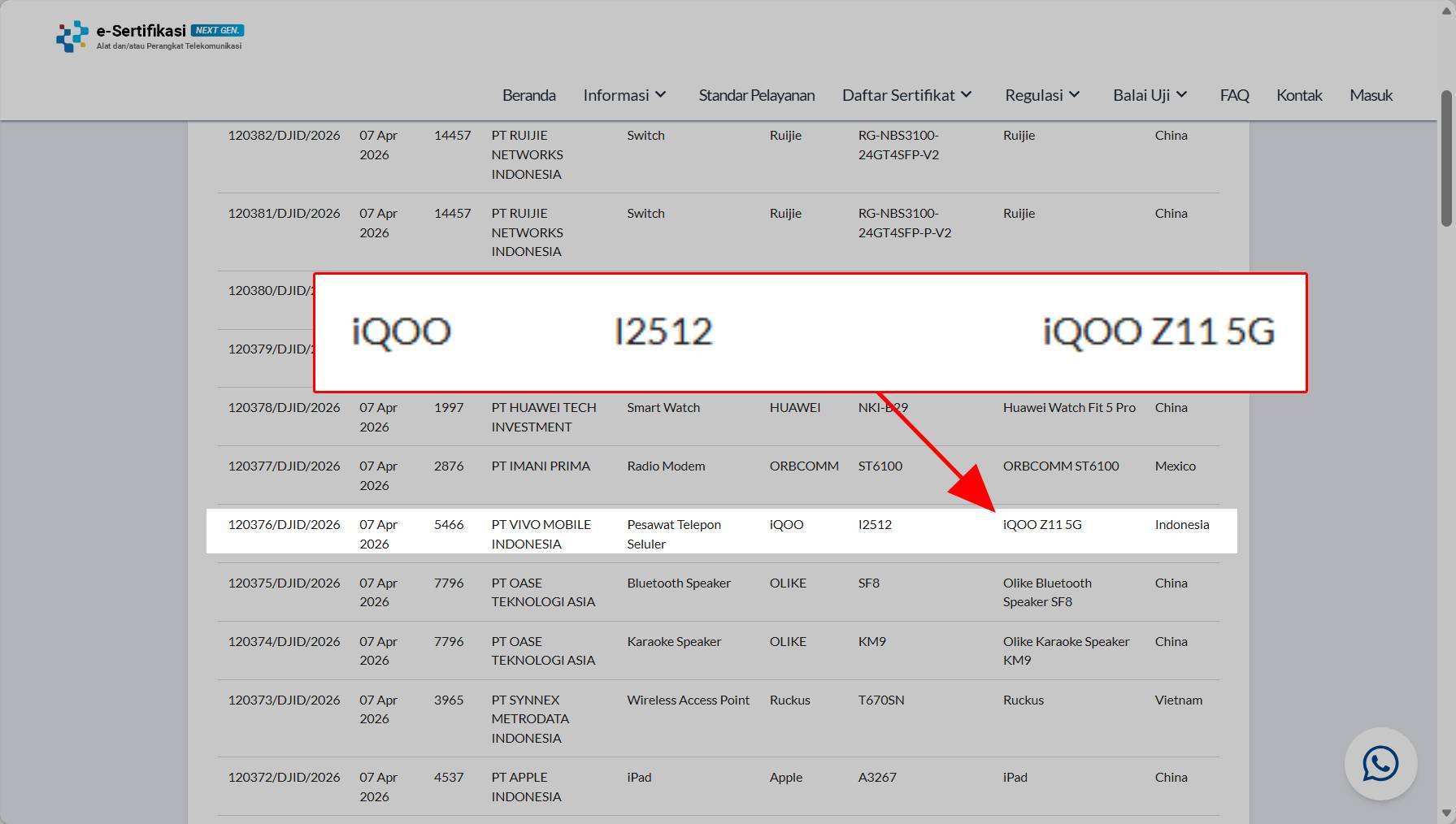Click the Olike Karaoke Speaker KM9 cell
Screen dimensions: 1456x824
point(1066,652)
